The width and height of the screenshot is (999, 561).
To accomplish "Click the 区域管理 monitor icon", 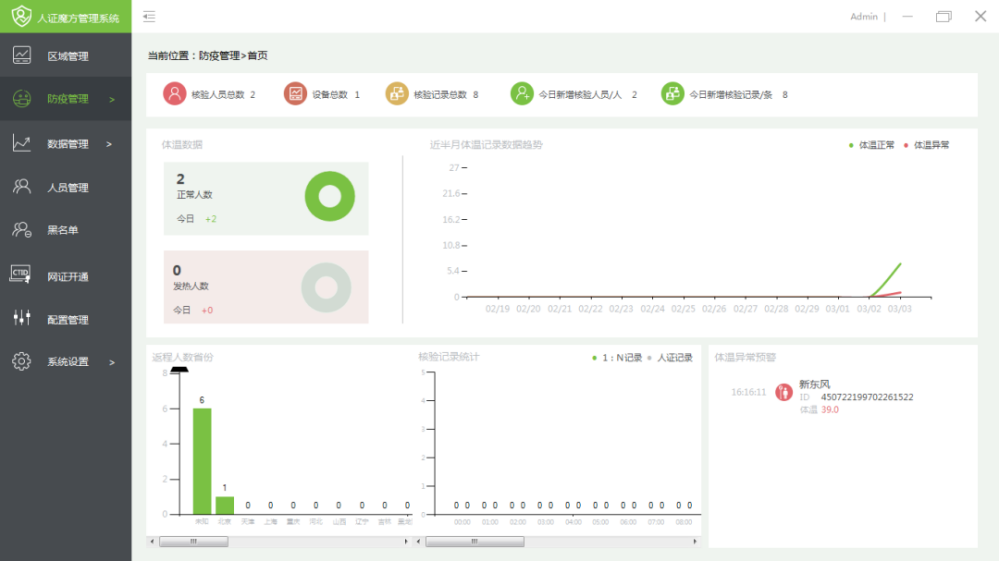I will pyautogui.click(x=22, y=56).
